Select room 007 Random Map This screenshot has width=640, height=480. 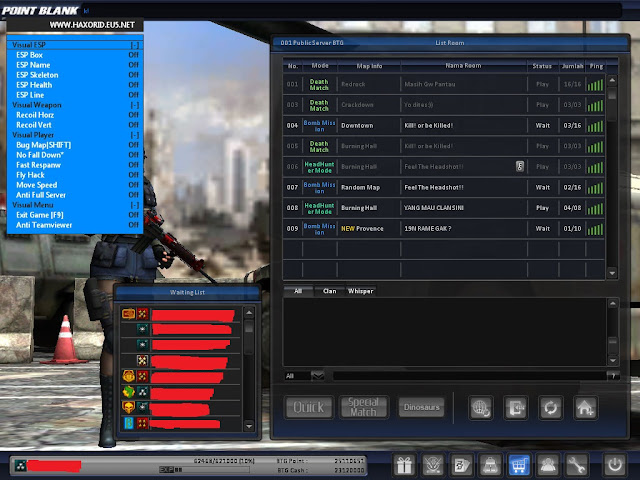444,187
